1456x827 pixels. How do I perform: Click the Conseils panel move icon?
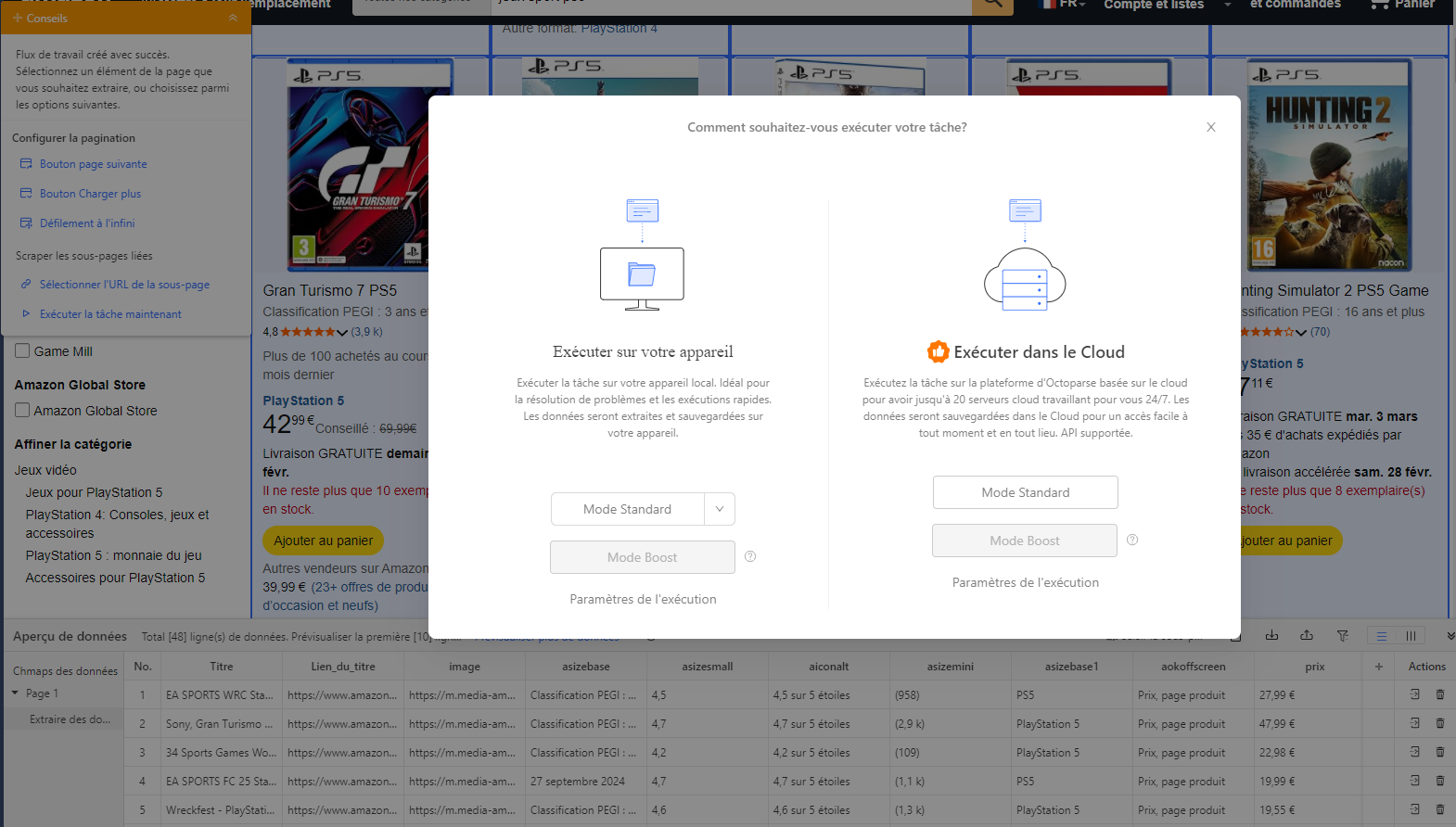tap(18, 18)
